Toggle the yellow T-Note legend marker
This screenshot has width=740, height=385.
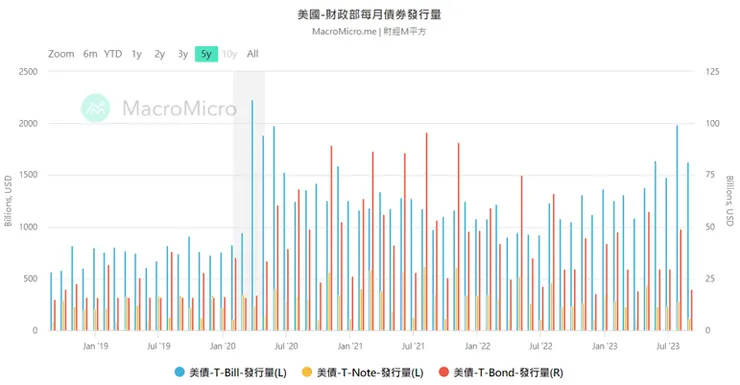[307, 372]
